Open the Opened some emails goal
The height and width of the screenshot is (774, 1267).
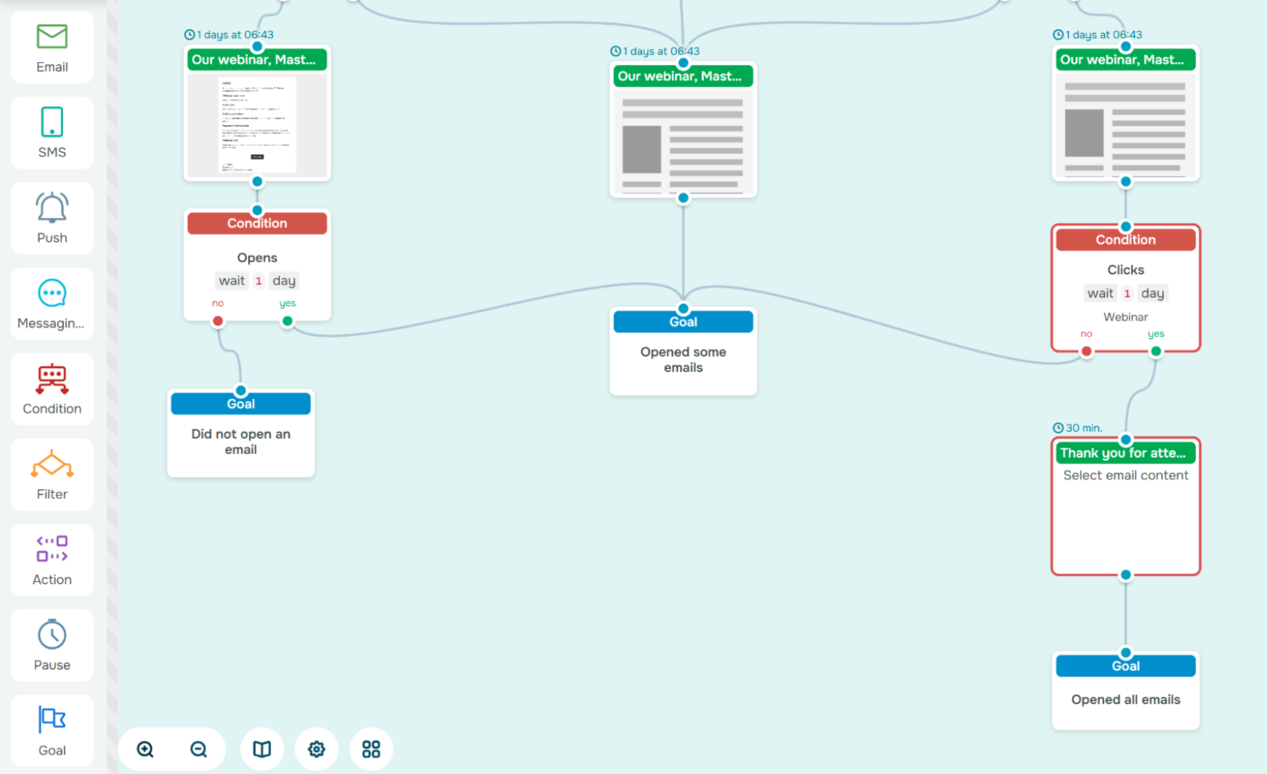683,351
